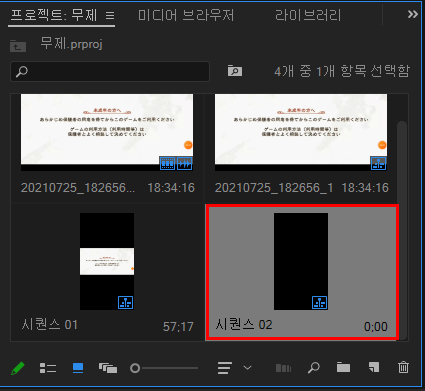Click sequence badge on 시퀀스 01 thumbnail
The height and width of the screenshot is (391, 425).
pyautogui.click(x=126, y=302)
